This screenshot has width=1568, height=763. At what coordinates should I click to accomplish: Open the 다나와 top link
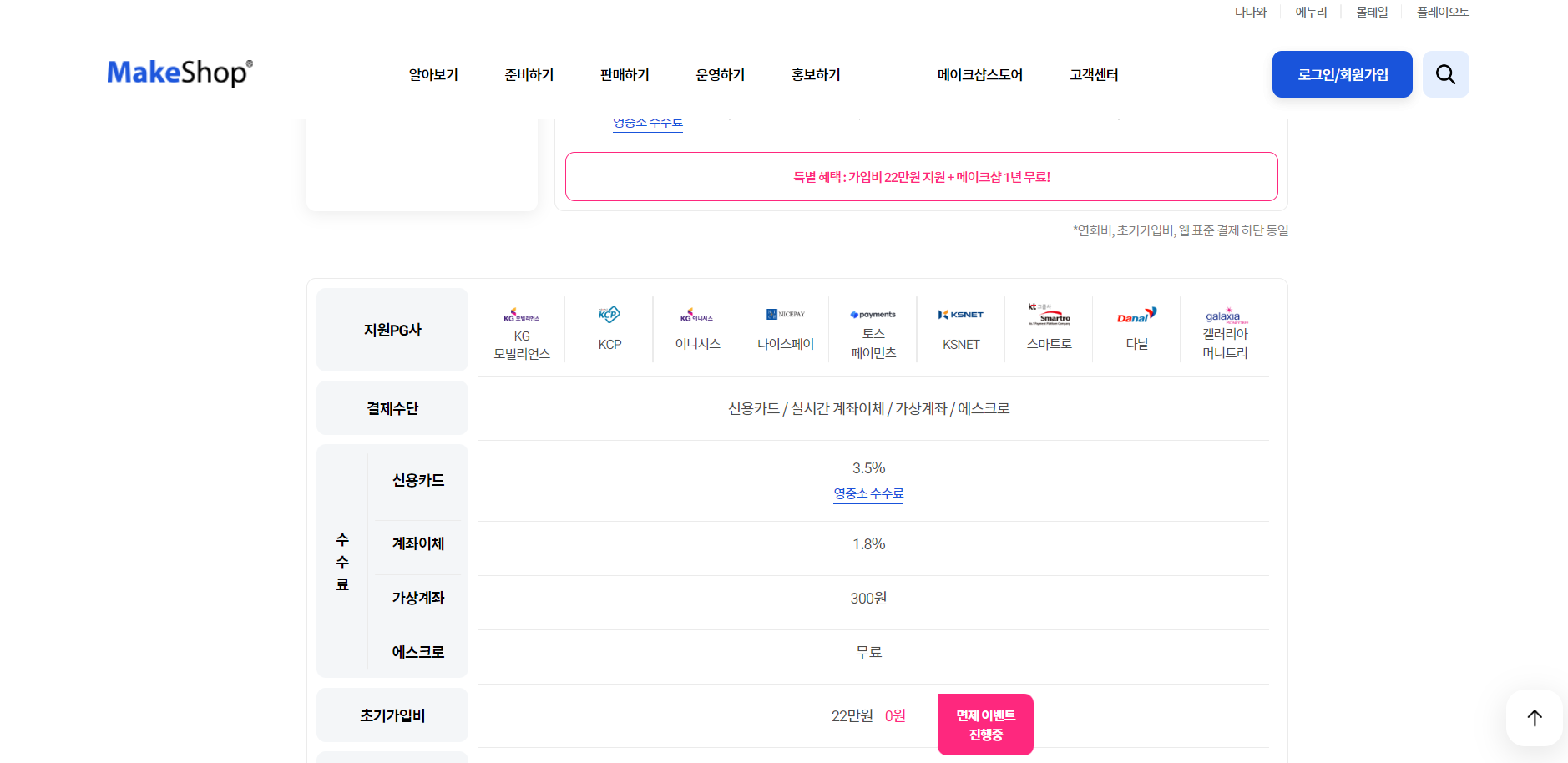coord(1251,12)
